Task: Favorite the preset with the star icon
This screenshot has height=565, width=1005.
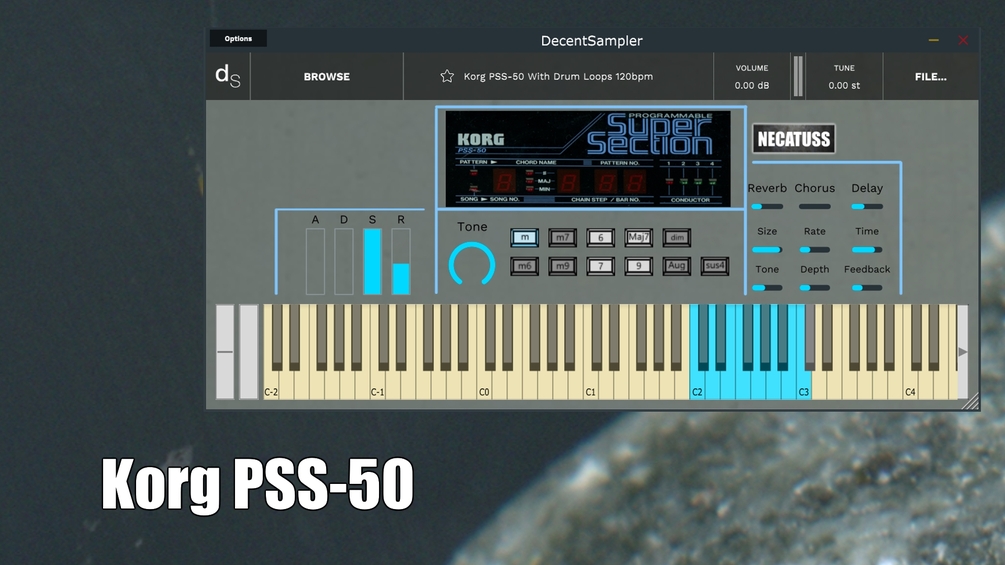Action: 447,76
